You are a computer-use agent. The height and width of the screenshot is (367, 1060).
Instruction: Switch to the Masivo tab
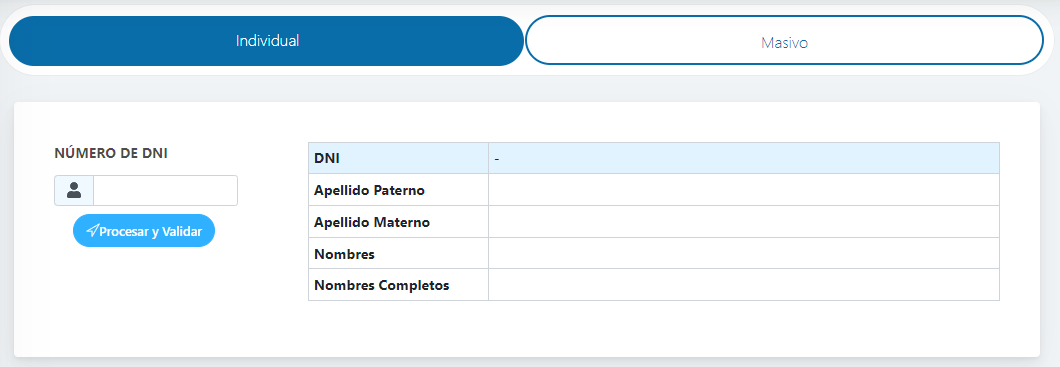(784, 41)
